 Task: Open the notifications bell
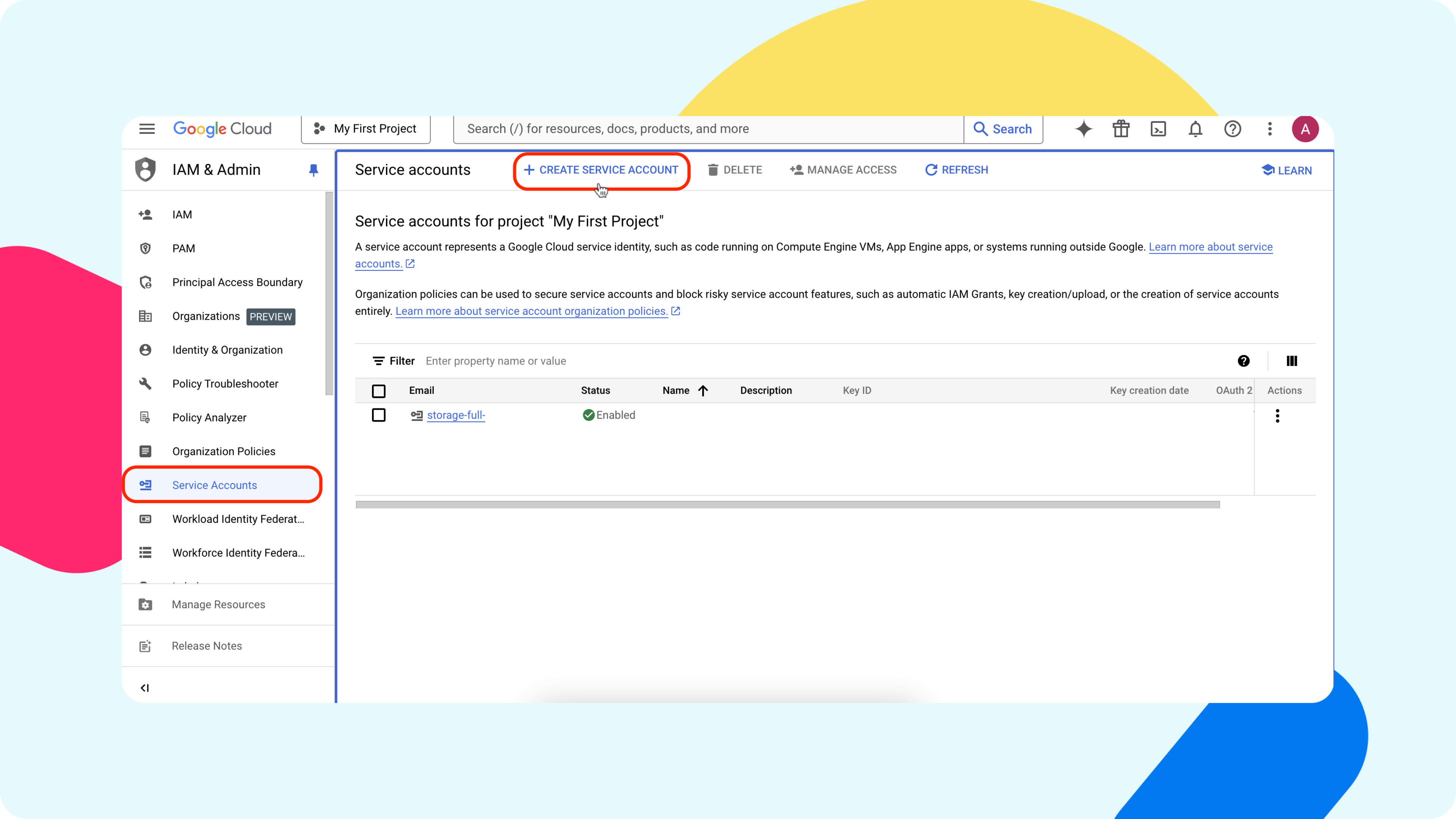pyautogui.click(x=1195, y=129)
